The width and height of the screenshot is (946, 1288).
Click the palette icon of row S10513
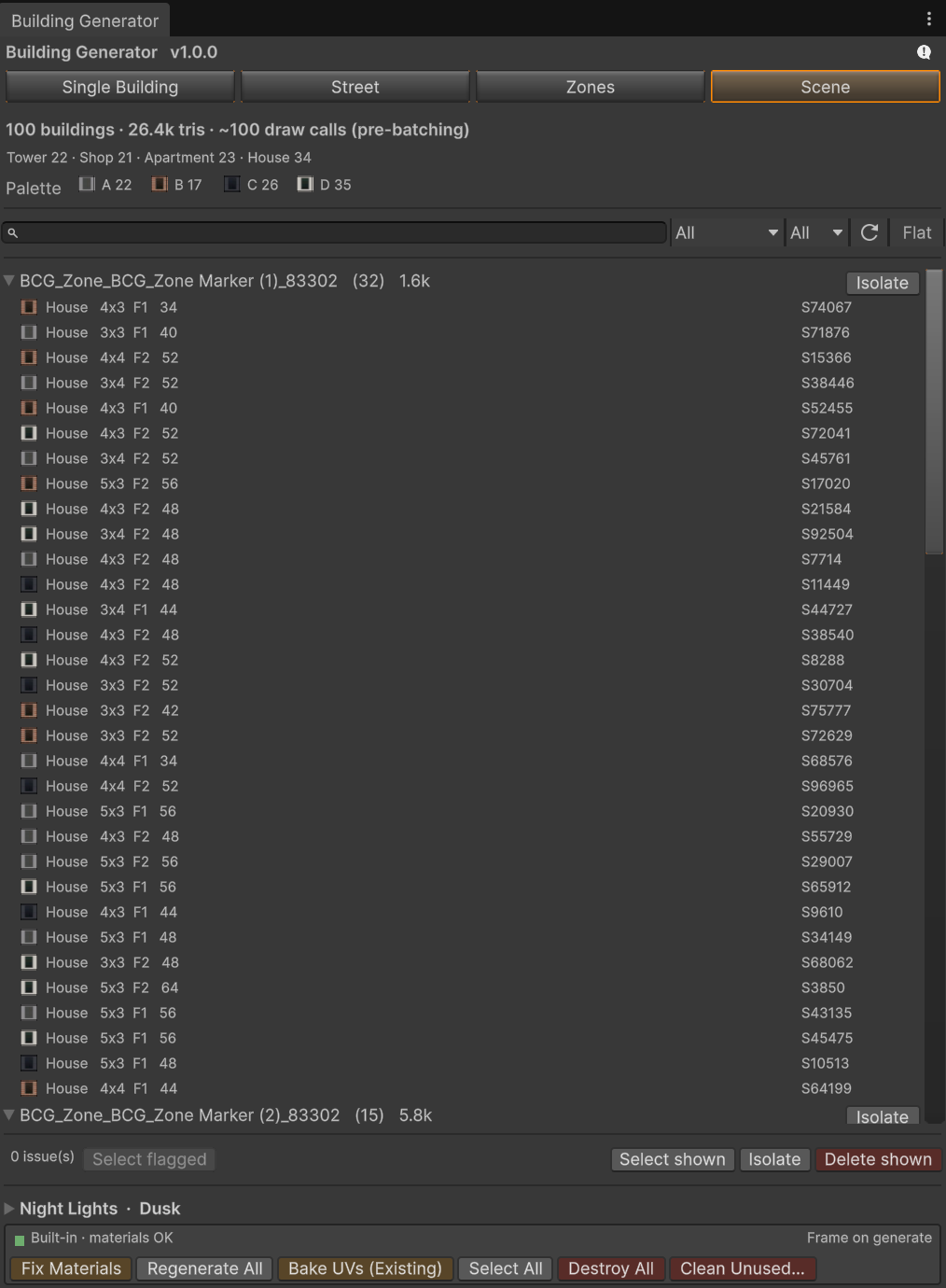click(x=29, y=1063)
